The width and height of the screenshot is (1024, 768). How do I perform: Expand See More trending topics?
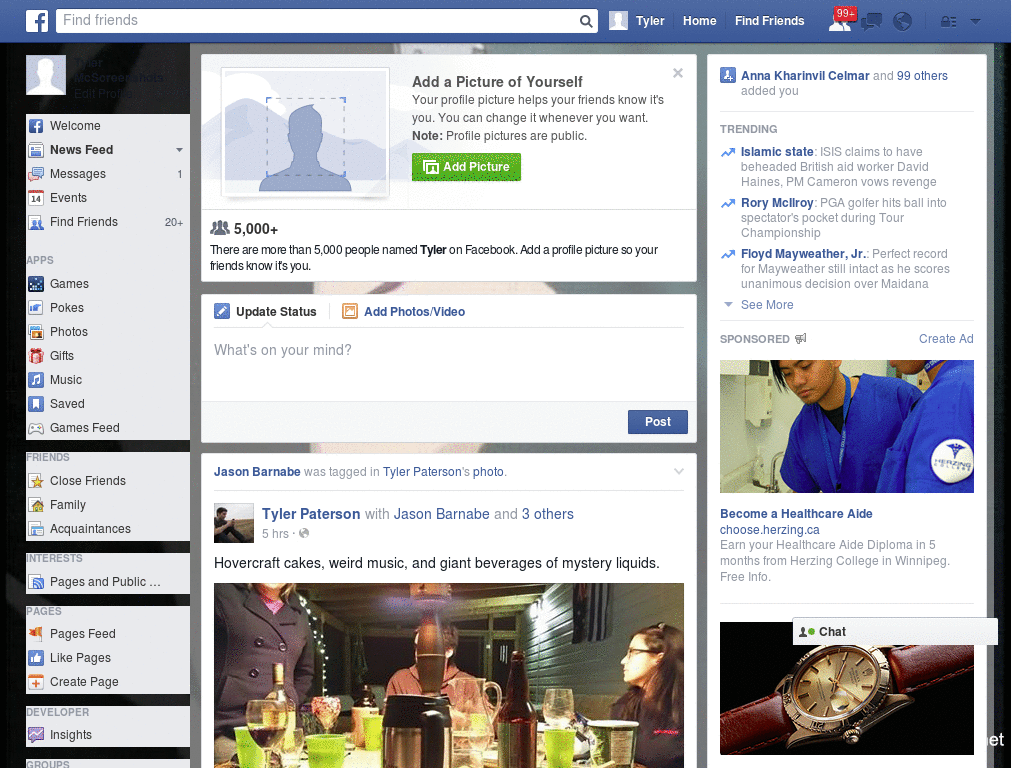coord(767,305)
